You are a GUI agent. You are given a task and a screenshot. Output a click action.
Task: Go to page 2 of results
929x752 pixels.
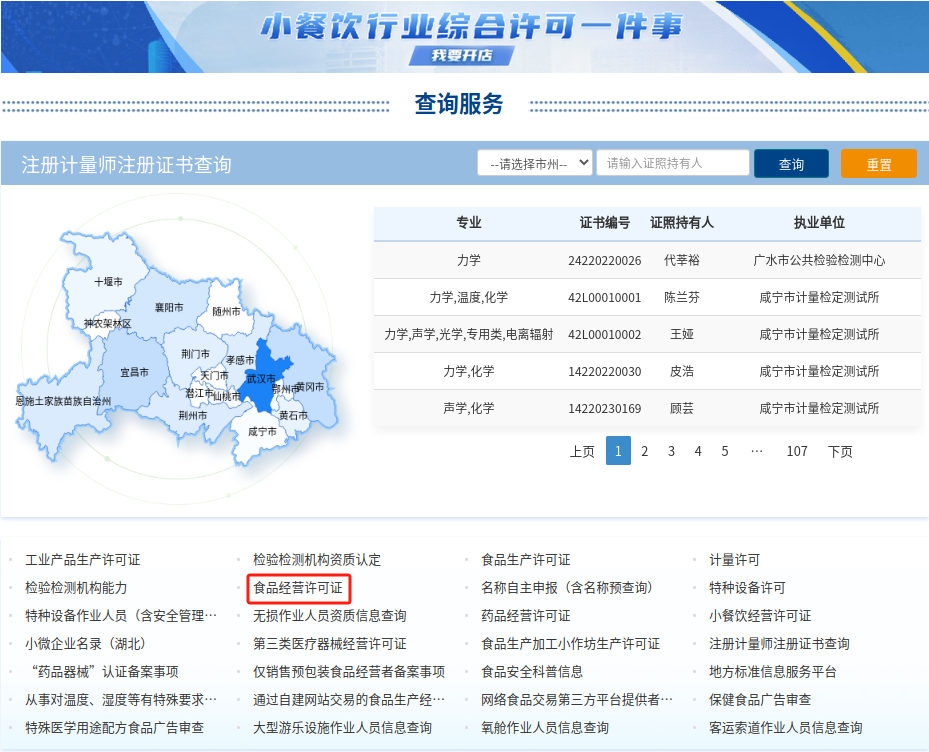point(645,451)
